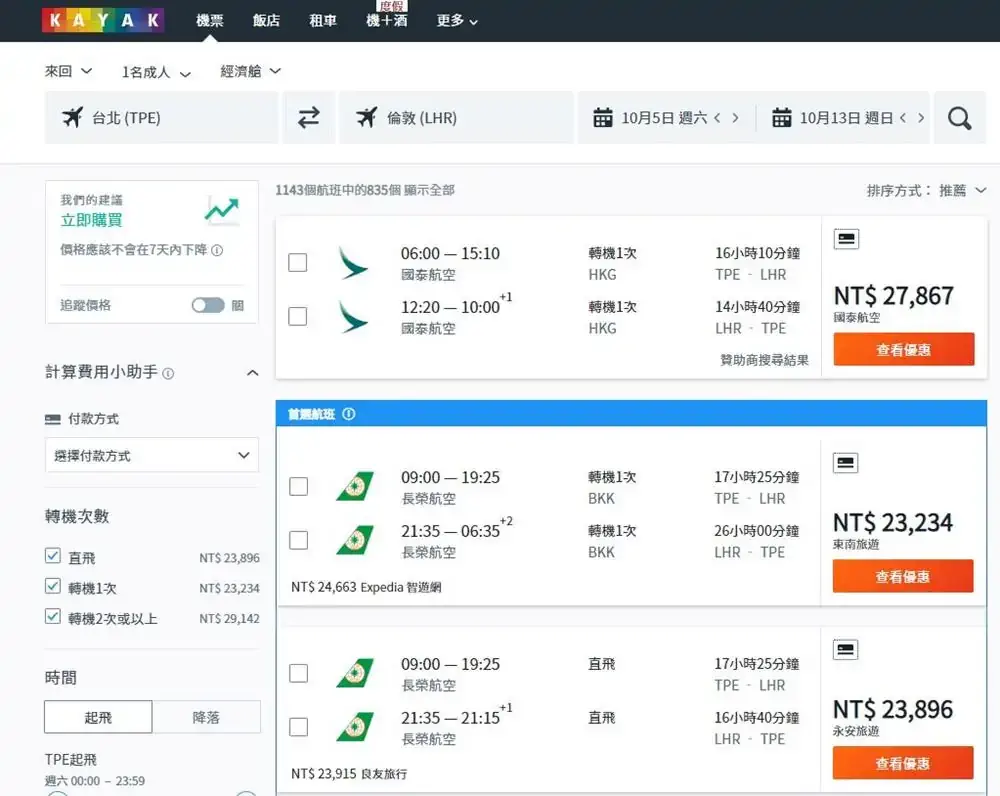The height and width of the screenshot is (796, 1000).
Task: Open the 租車 car rental tab
Action: tap(323, 20)
